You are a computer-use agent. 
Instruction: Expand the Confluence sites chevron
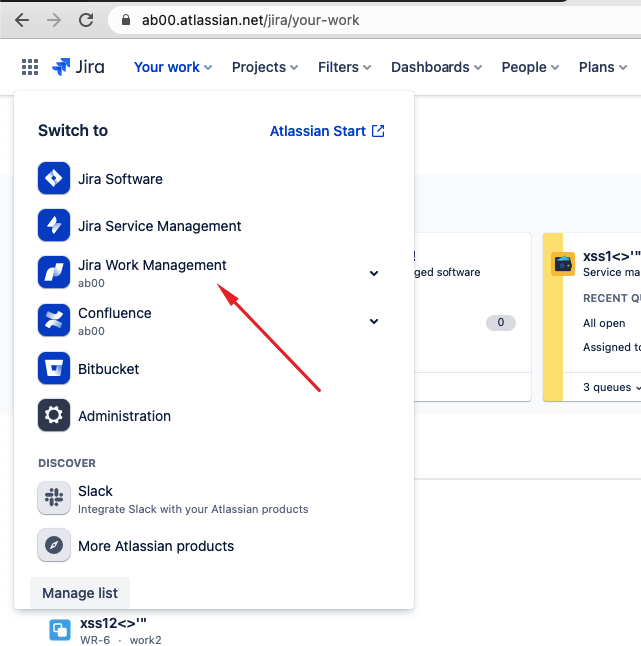coord(374,321)
